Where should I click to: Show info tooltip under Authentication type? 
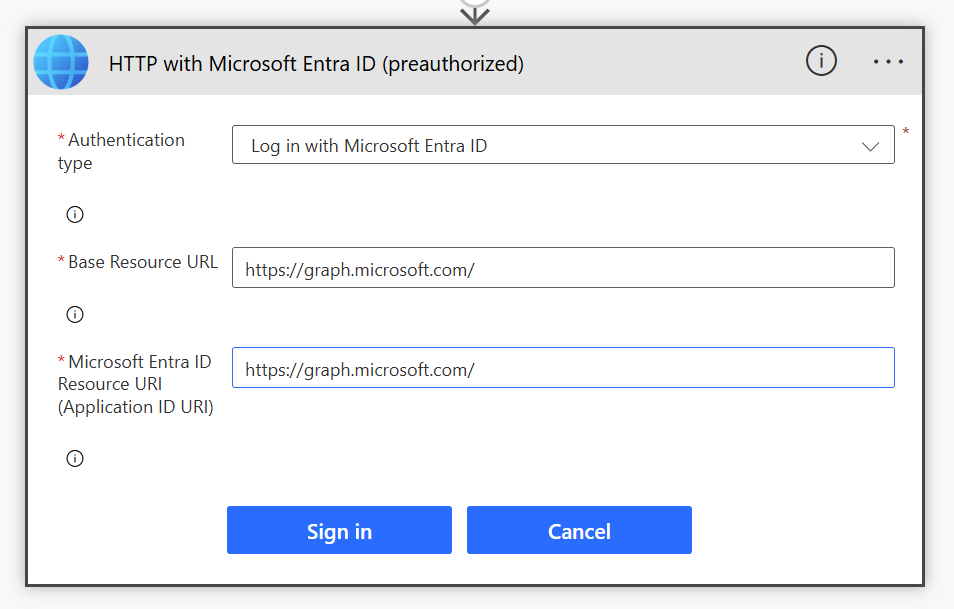coord(75,214)
